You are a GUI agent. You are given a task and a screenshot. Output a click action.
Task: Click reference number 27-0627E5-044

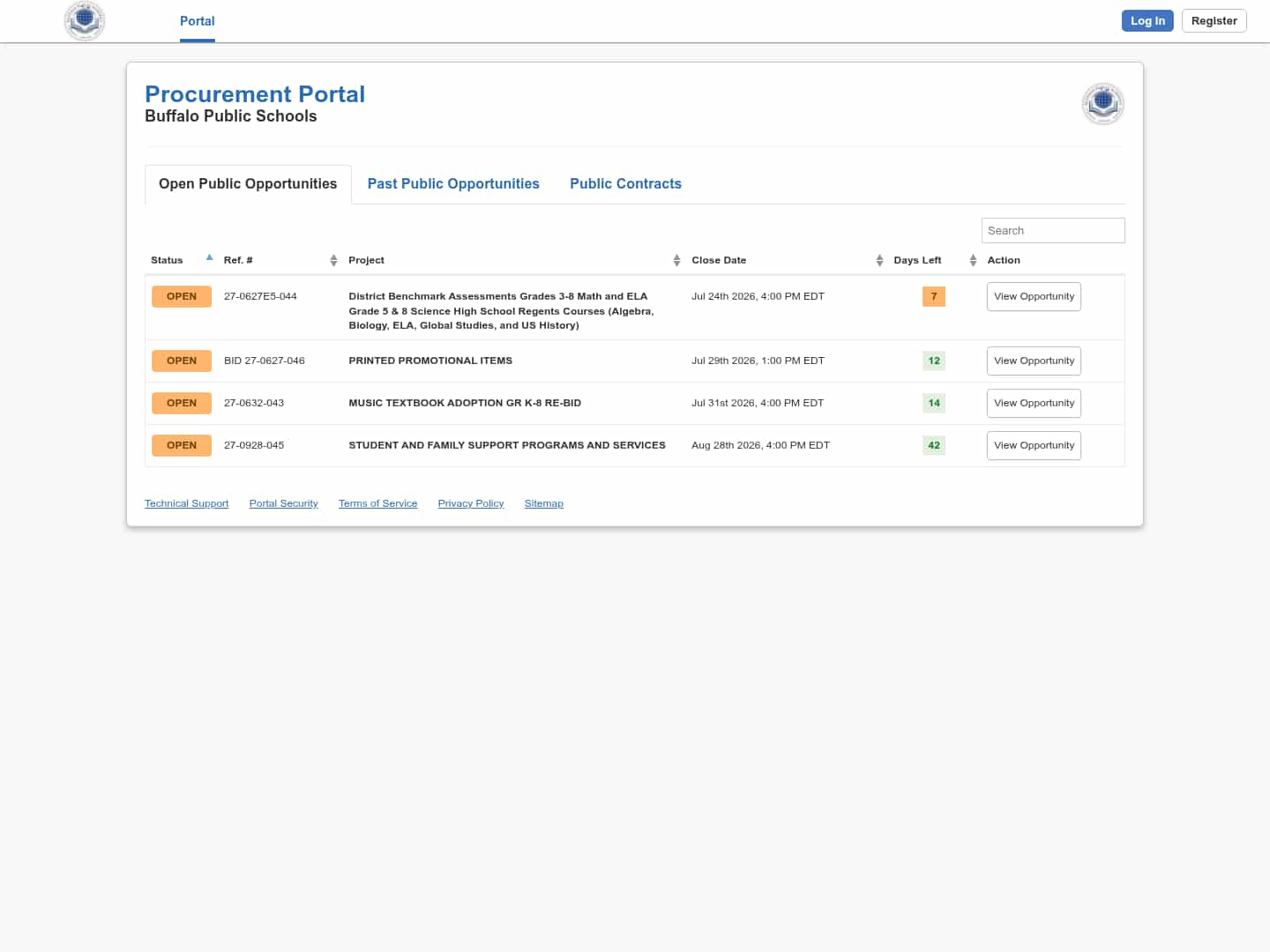pyautogui.click(x=260, y=296)
